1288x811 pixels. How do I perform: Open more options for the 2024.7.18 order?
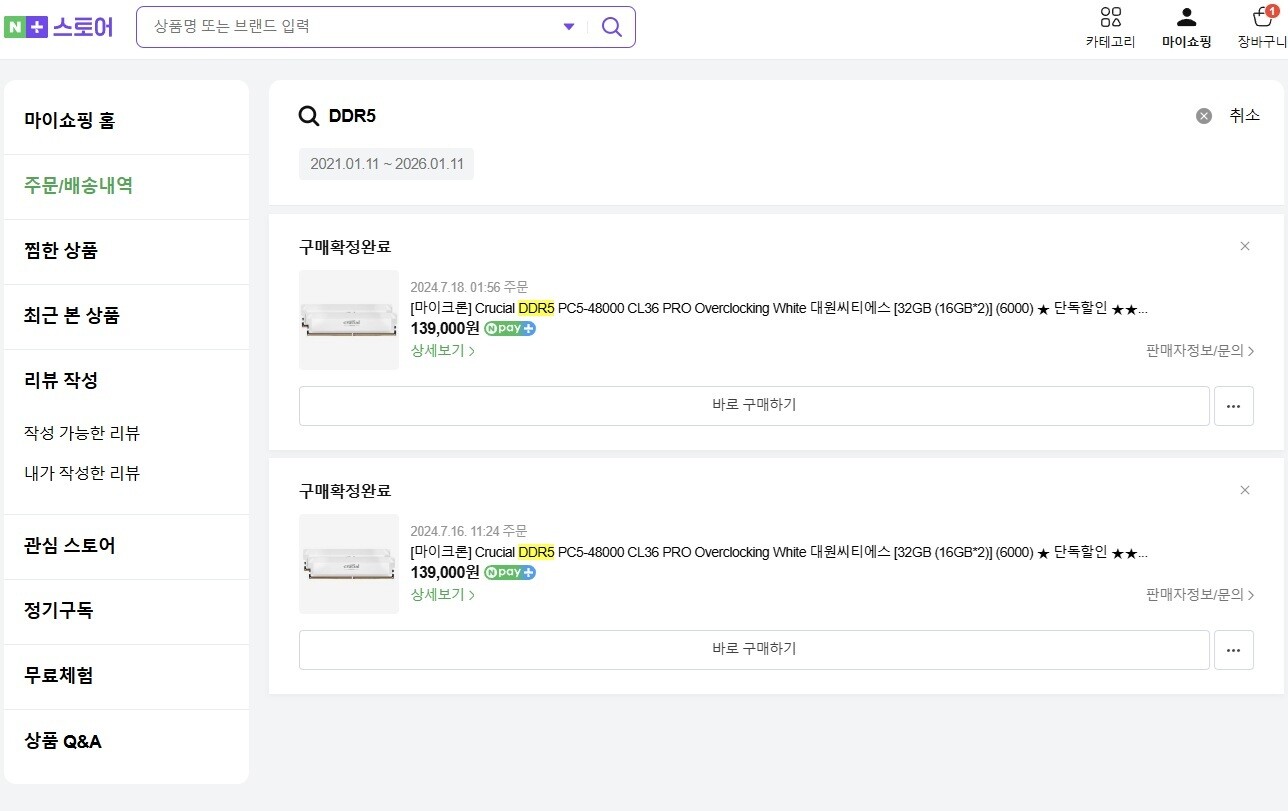tap(1233, 406)
